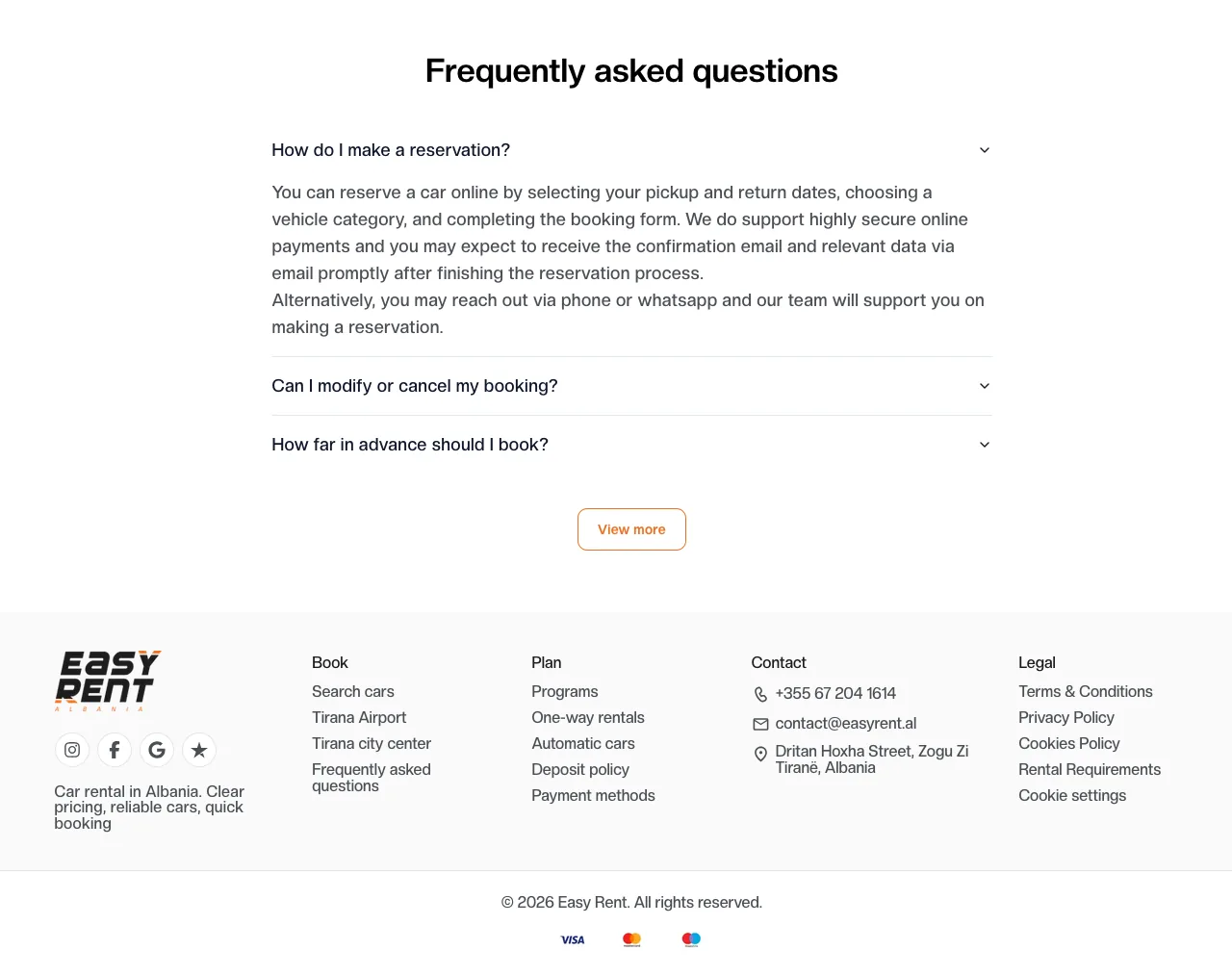Open the Search cars footer link
This screenshot has width=1232, height=976.
pyautogui.click(x=353, y=691)
